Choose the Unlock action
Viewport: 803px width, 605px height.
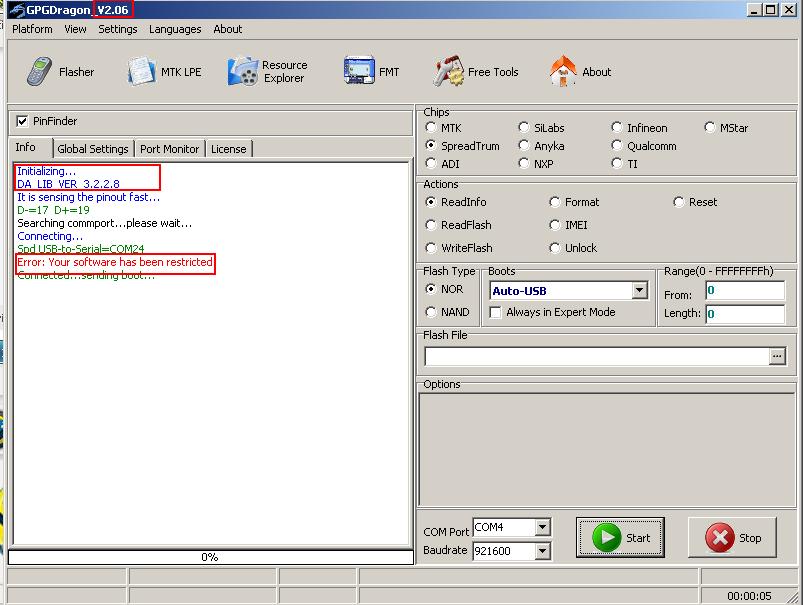554,248
